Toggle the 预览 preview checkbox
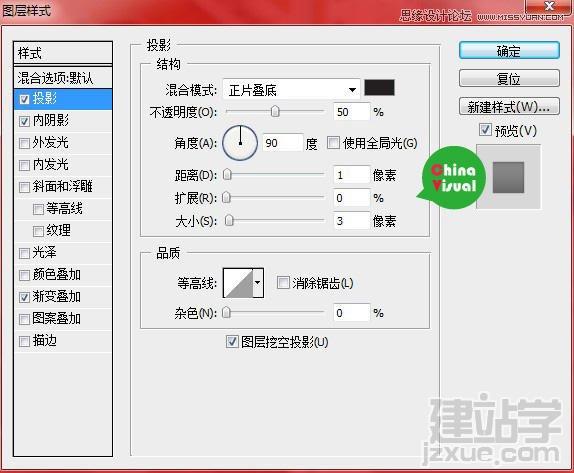Viewport: 574px width, 473px height. pos(485,130)
